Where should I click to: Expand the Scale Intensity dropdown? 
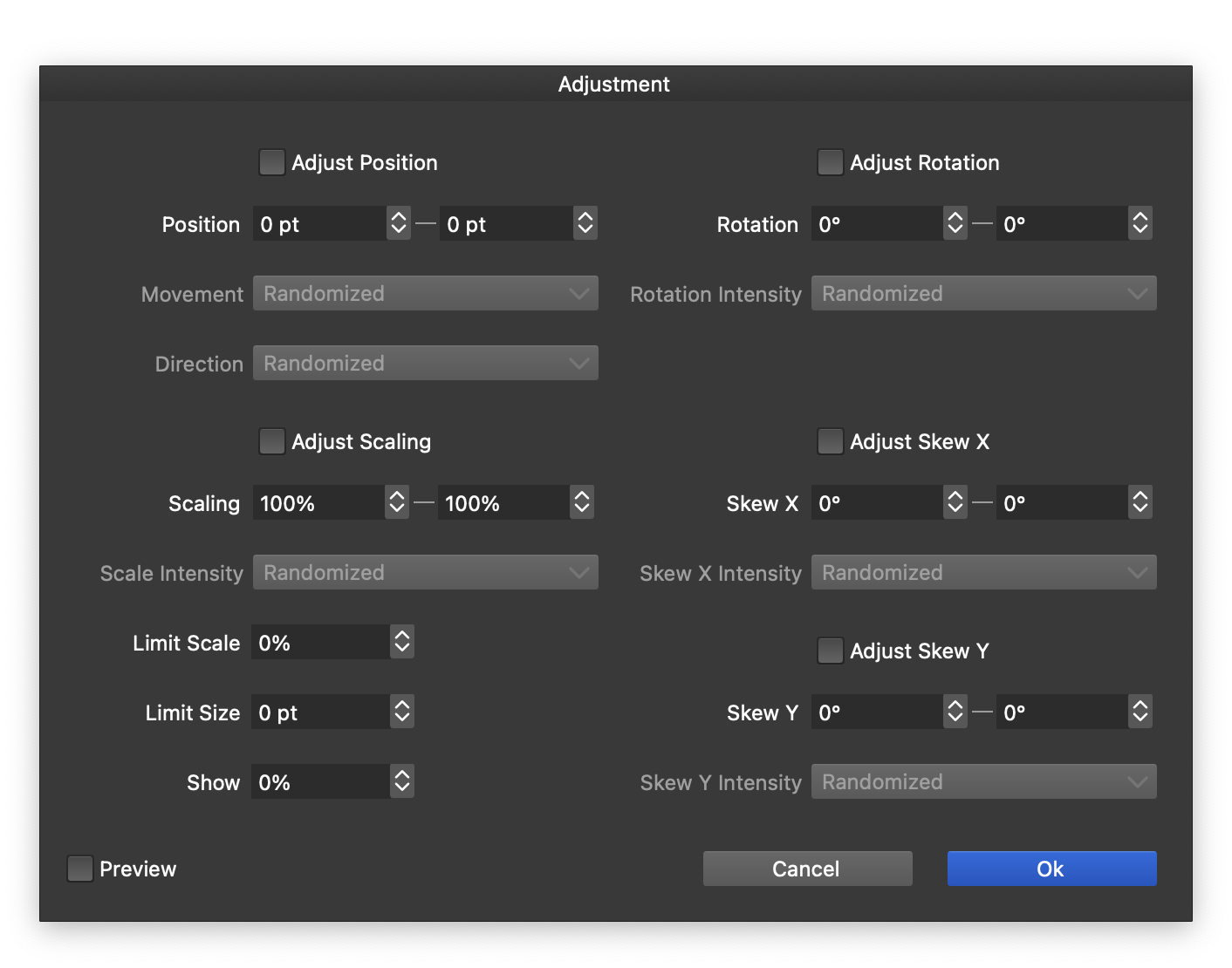point(425,573)
